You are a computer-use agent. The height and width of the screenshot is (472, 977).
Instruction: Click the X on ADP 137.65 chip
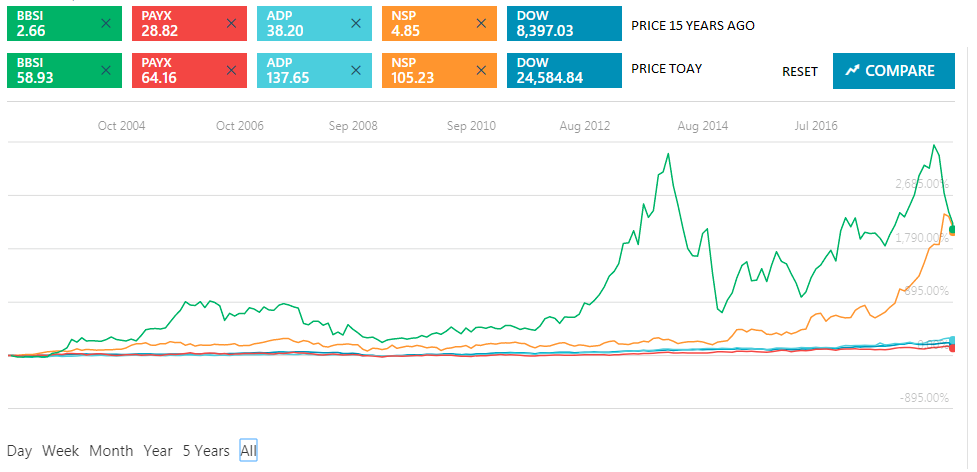(356, 70)
